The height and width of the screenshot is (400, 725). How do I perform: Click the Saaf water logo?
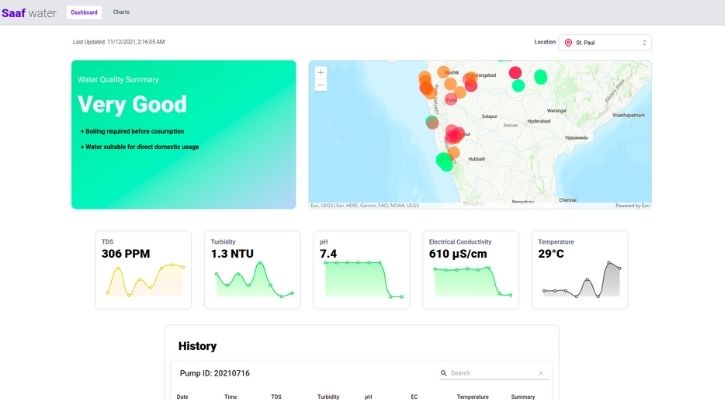click(x=29, y=13)
